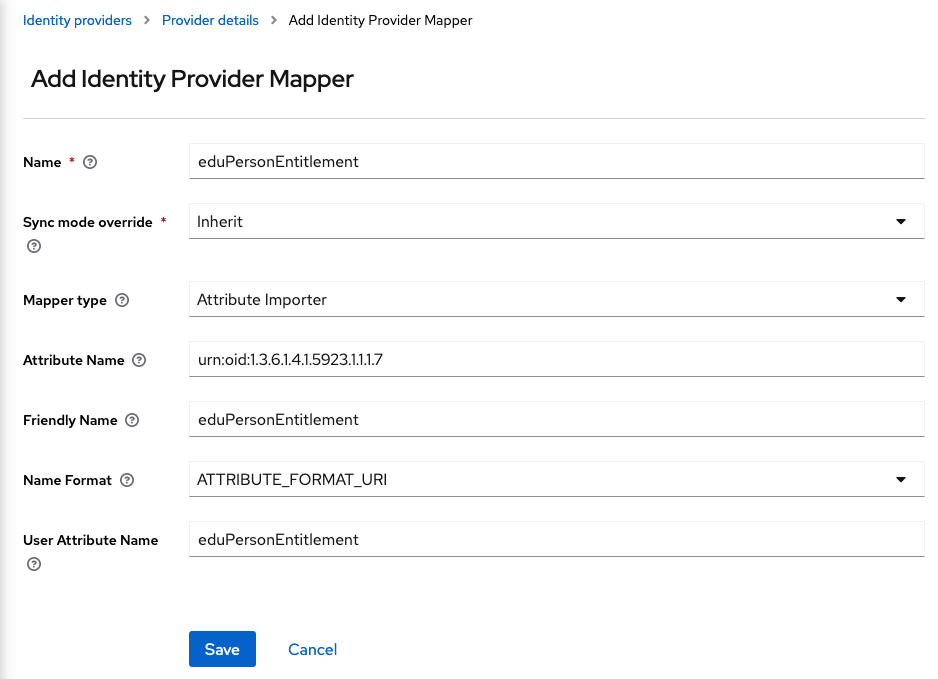The width and height of the screenshot is (938, 679).
Task: Open the Attribute Name help tooltip
Action: [139, 360]
